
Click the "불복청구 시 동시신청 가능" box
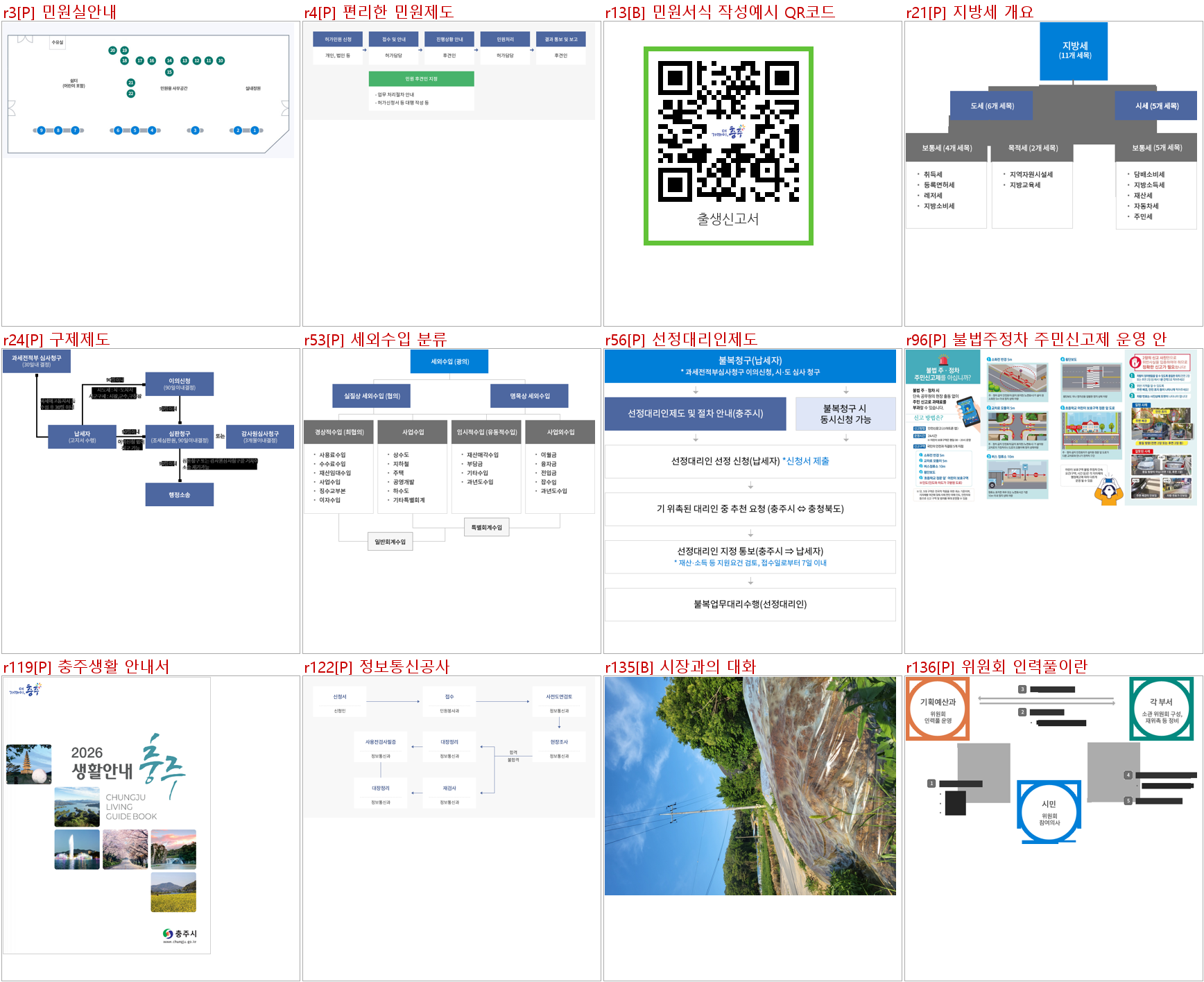(845, 414)
